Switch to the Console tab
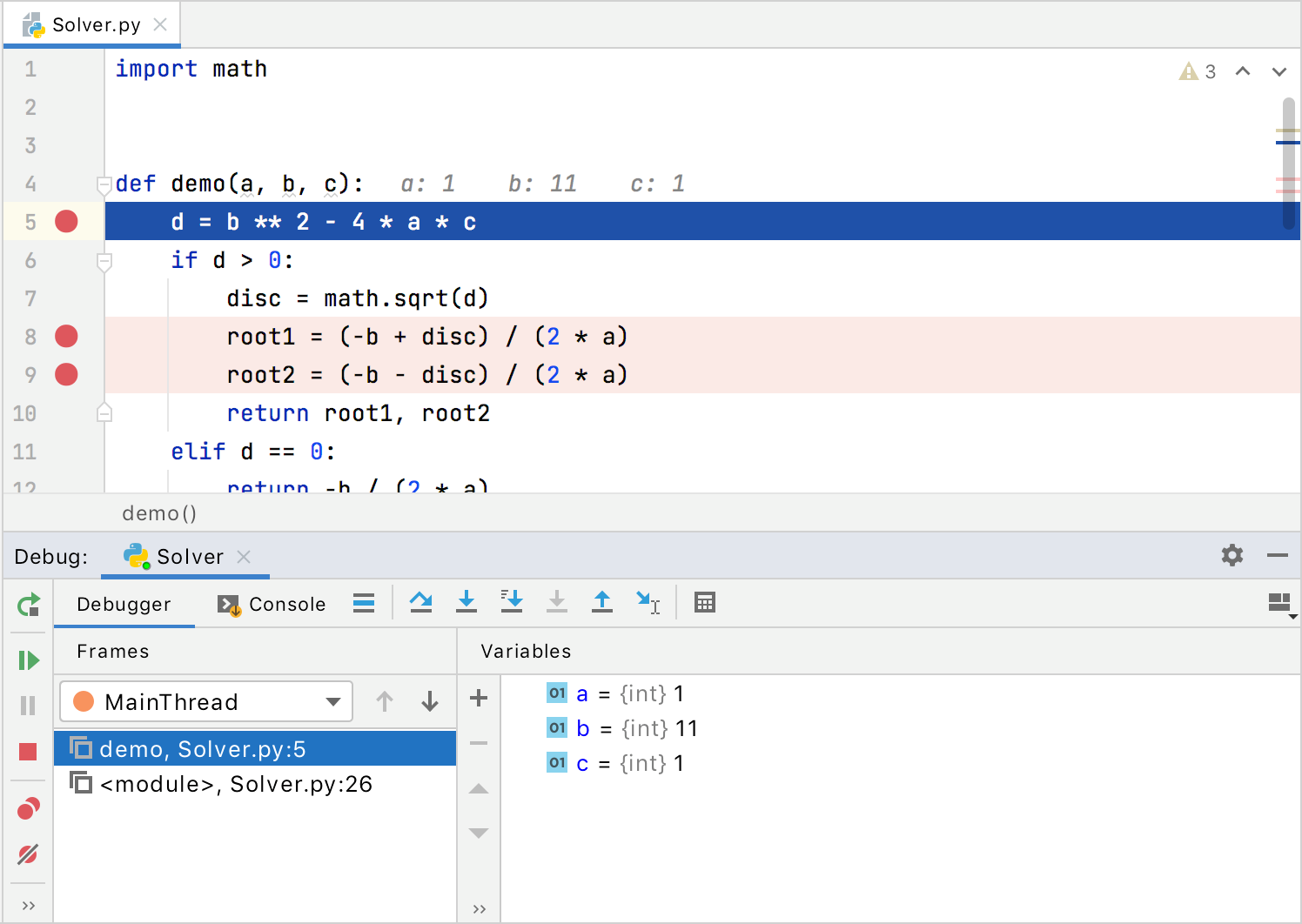The image size is (1302, 924). (286, 603)
